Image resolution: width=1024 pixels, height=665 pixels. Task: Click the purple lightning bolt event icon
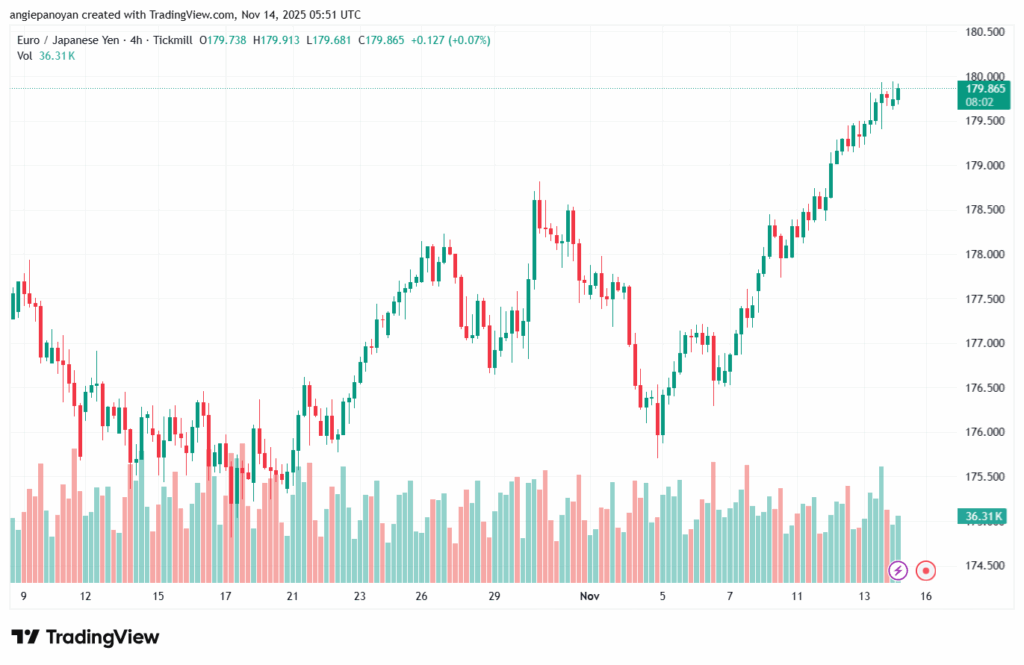(x=898, y=570)
